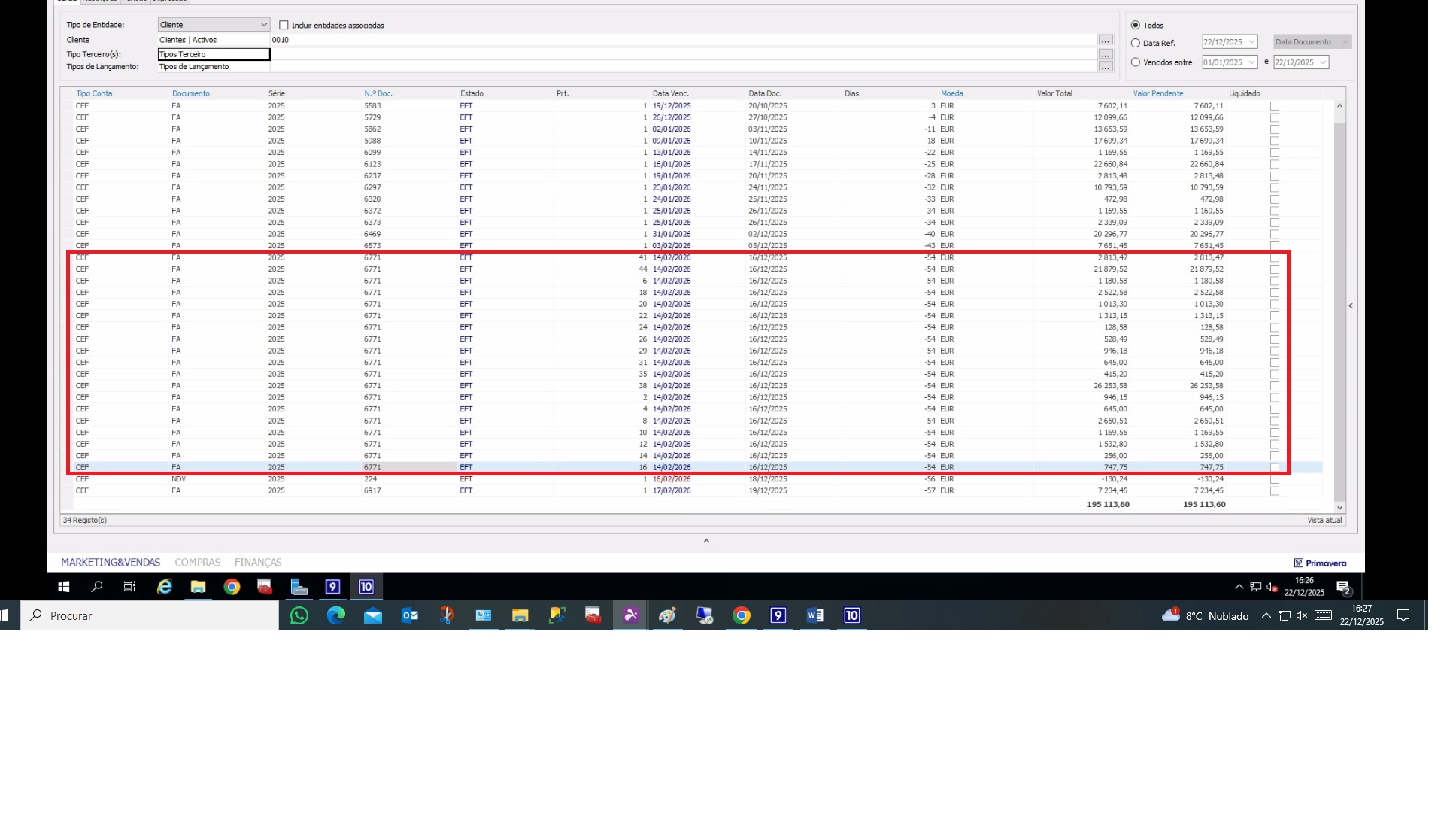Tick Liquidado checkbox for document 5583
The image size is (1456, 826).
pos(1274,106)
